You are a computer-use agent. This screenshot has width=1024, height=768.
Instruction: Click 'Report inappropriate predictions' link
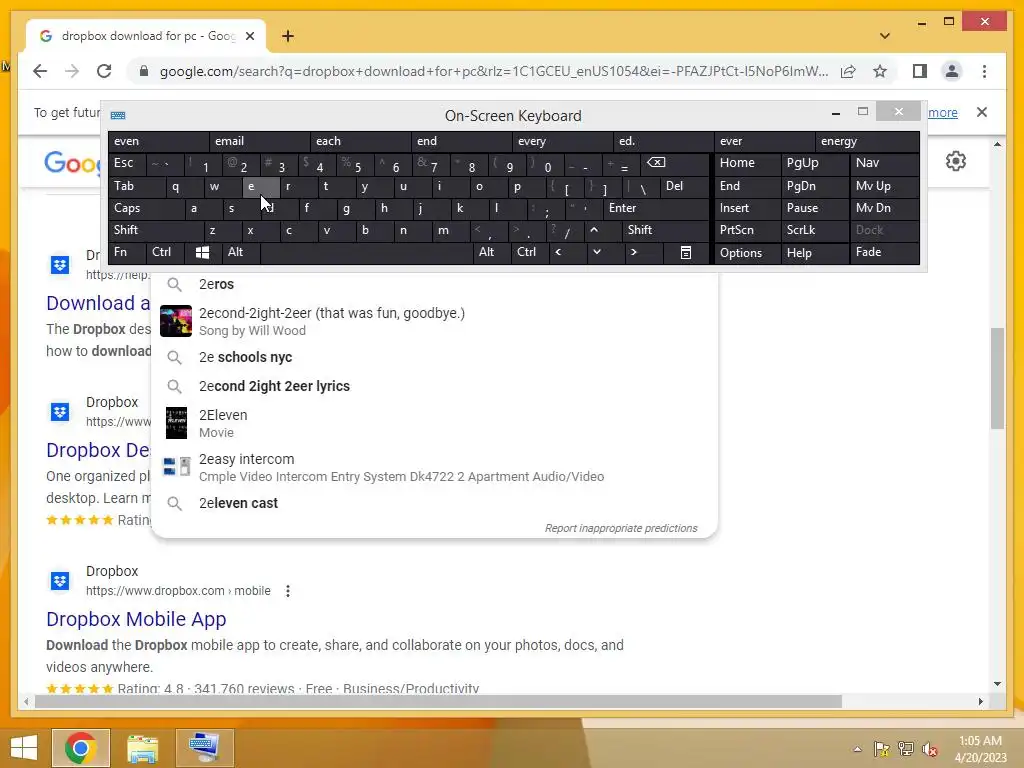tap(621, 528)
